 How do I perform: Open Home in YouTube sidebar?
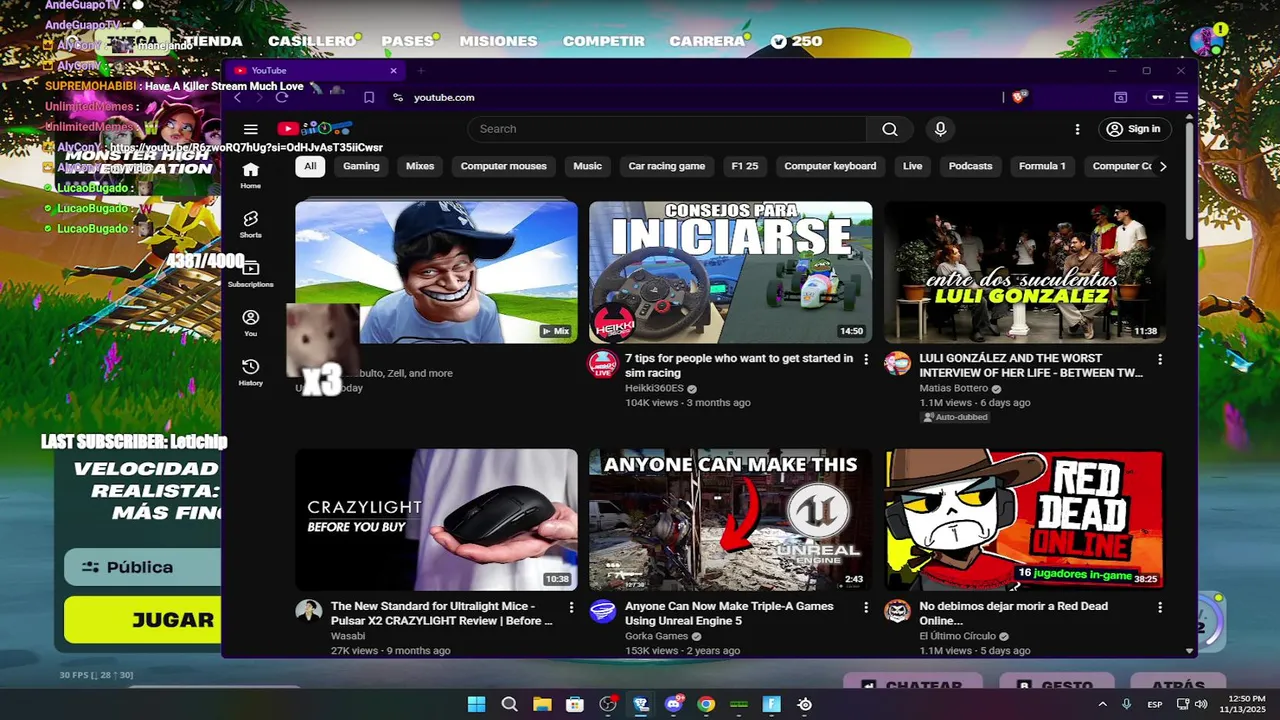[x=250, y=176]
